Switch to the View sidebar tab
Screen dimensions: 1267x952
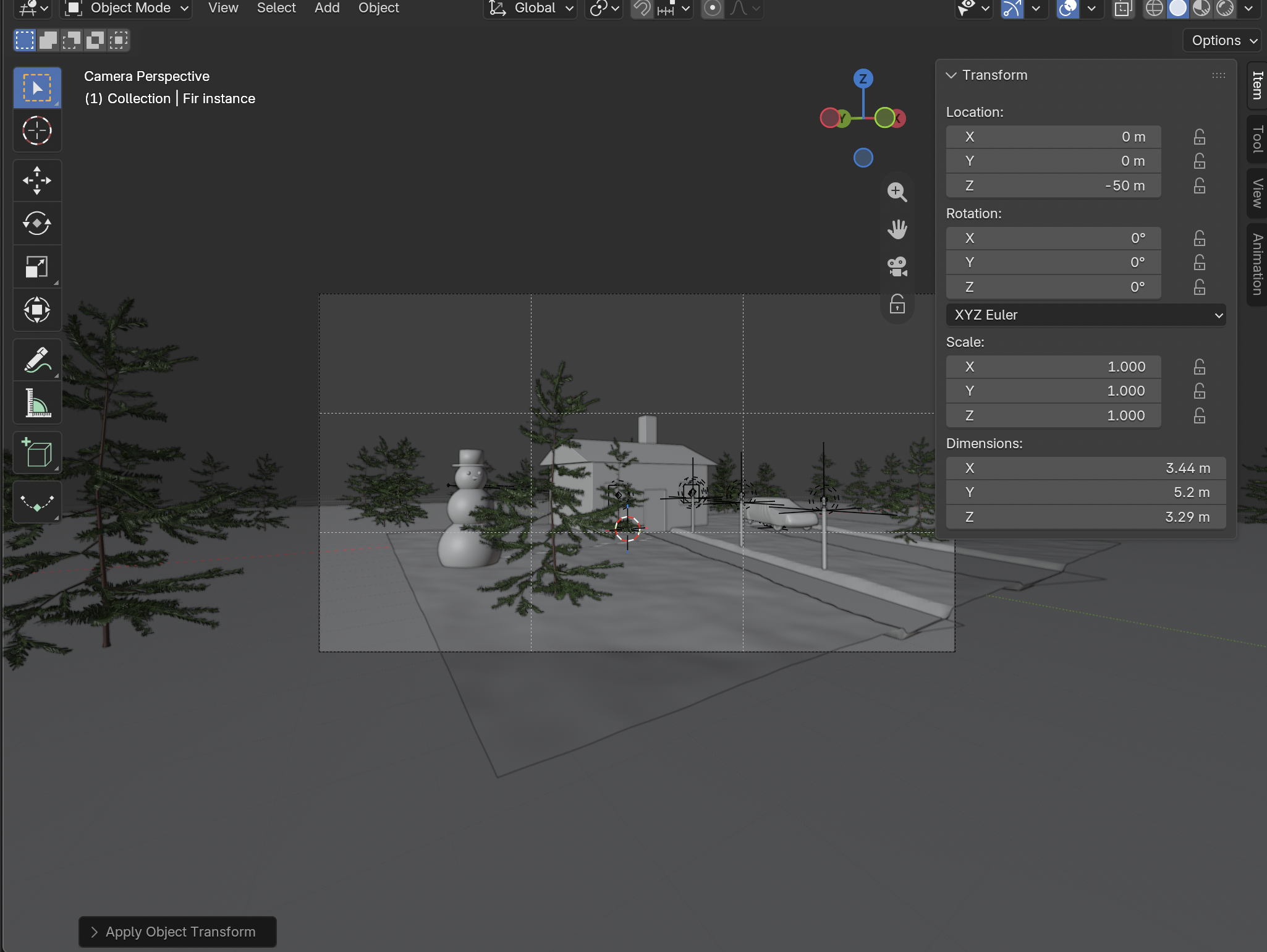[1257, 193]
